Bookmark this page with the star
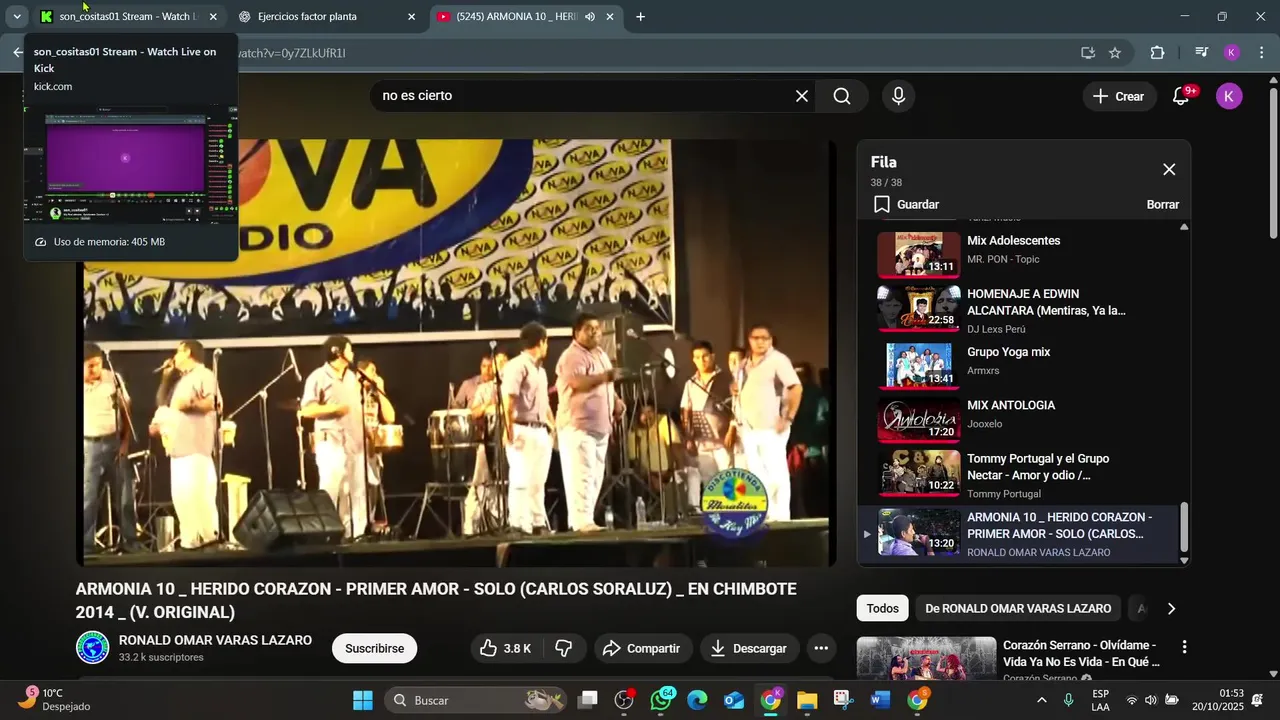 tap(1115, 53)
